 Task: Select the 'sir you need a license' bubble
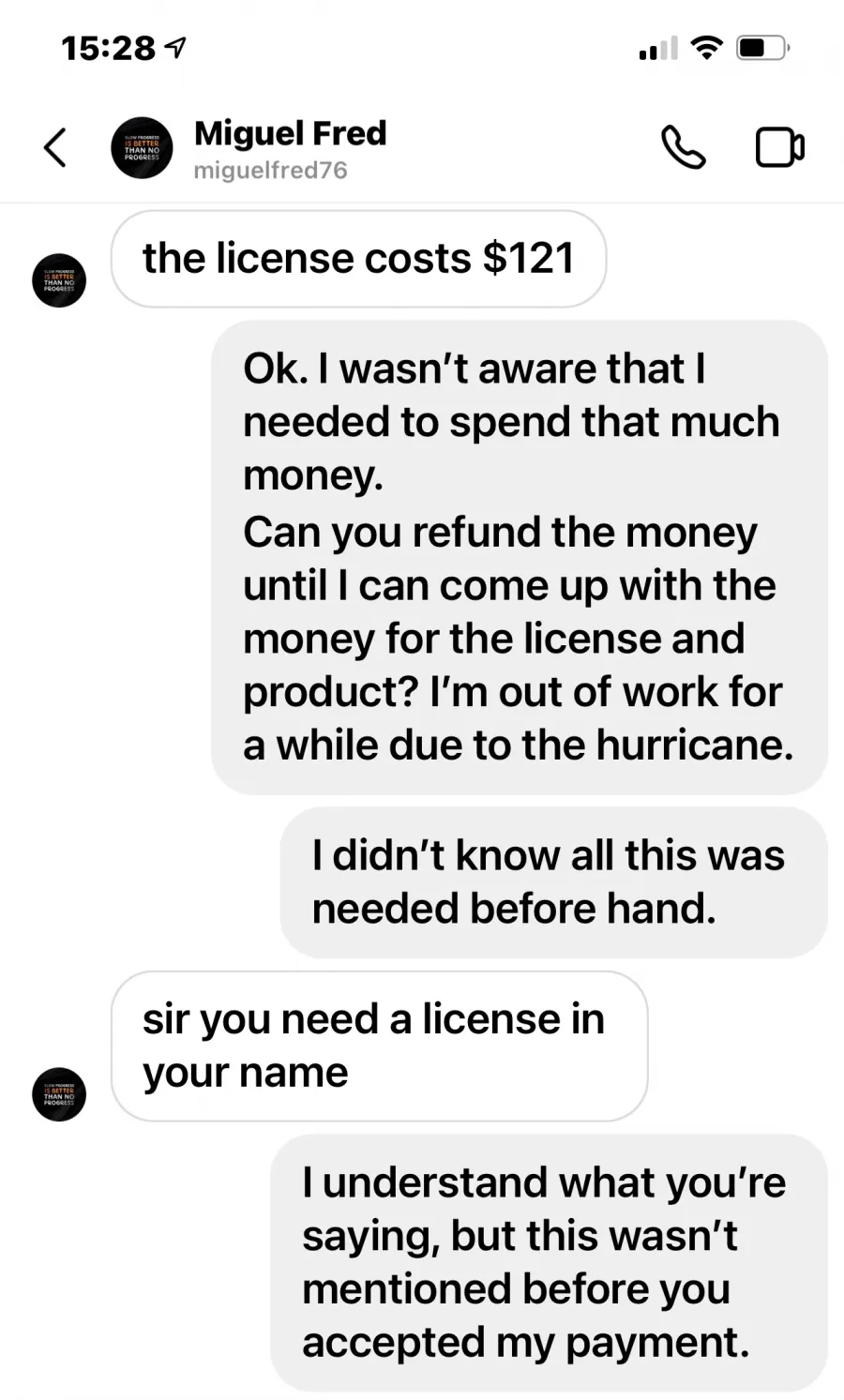click(x=379, y=1046)
